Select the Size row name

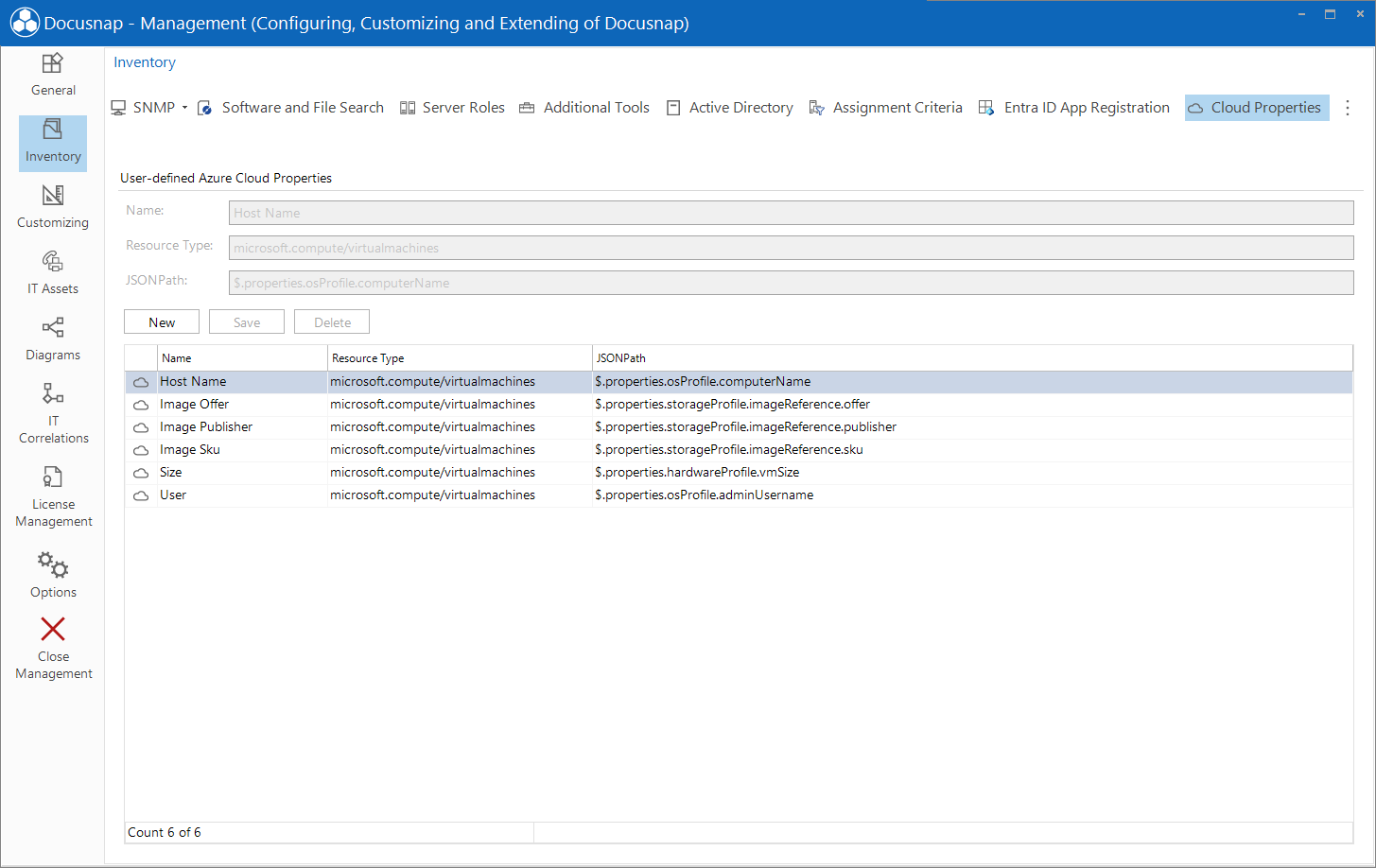tap(170, 473)
